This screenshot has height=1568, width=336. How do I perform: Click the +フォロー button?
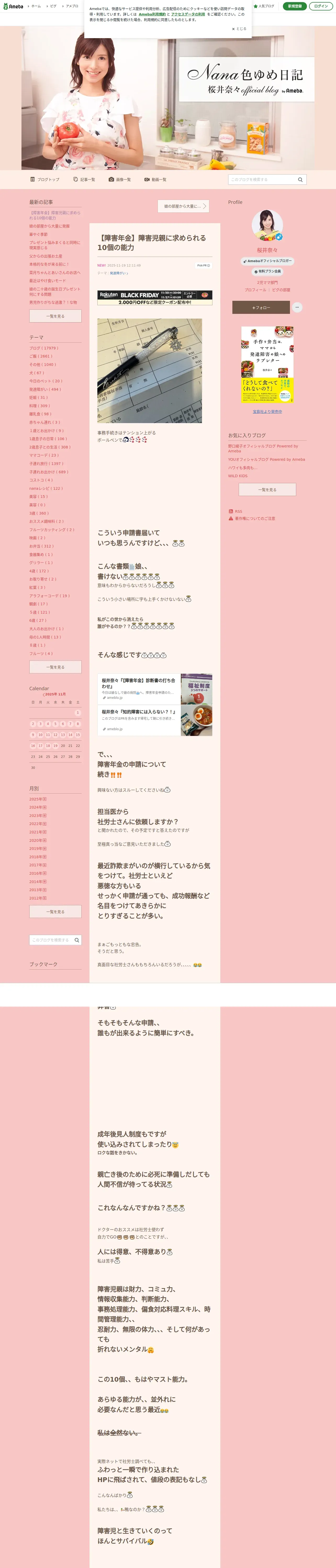click(261, 307)
